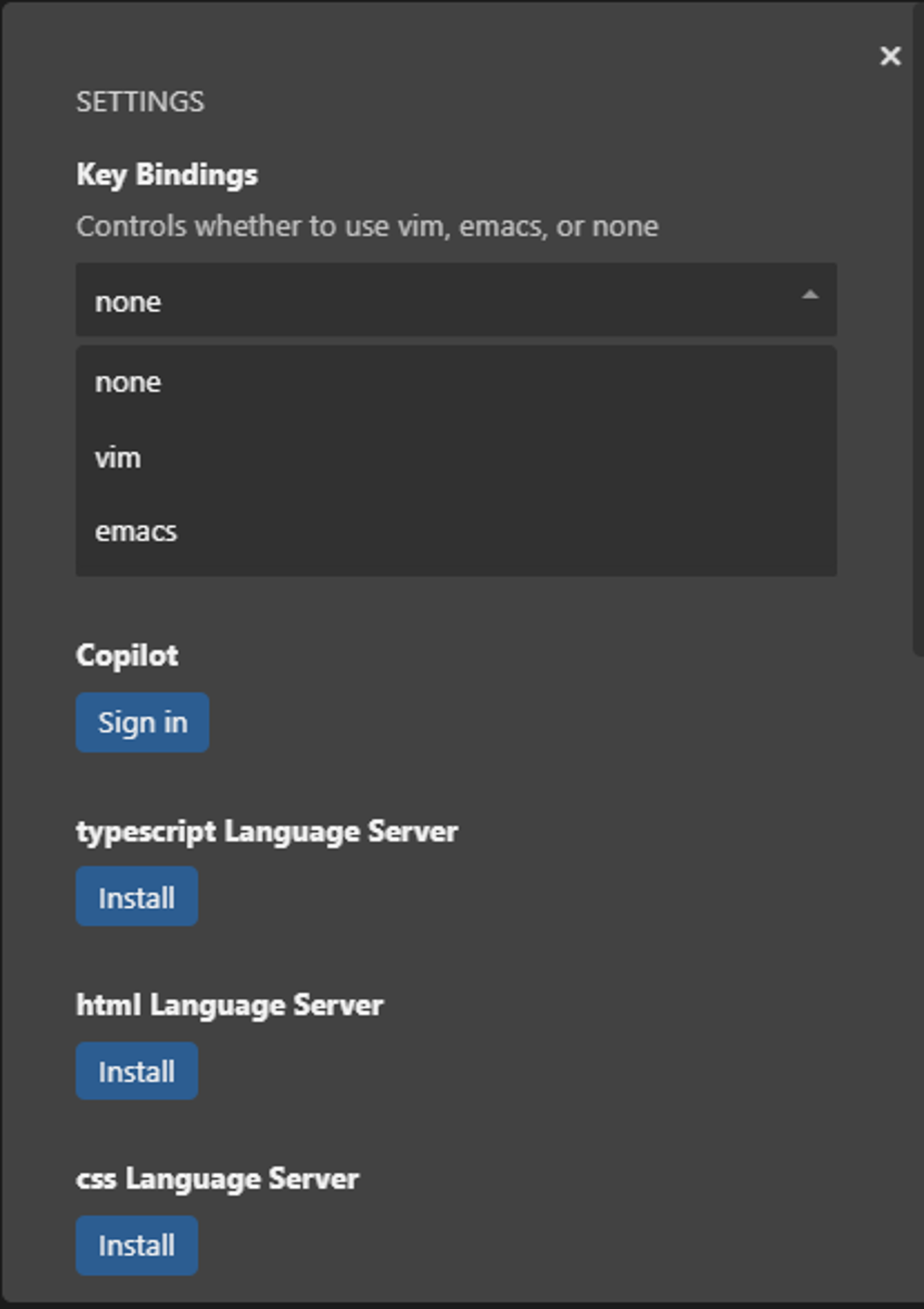Viewport: 924px width, 1309px height.
Task: Click the typescript Language Server heading
Action: point(267,833)
